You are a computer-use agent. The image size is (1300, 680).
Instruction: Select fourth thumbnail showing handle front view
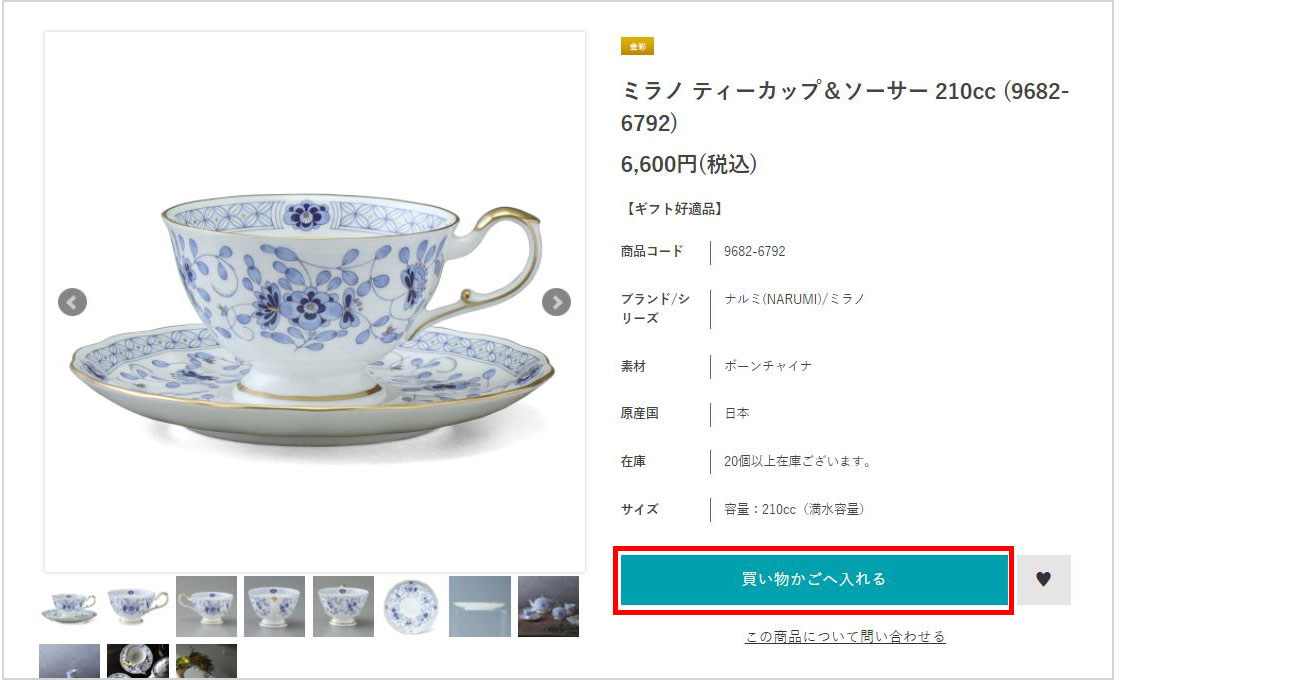click(x=274, y=606)
